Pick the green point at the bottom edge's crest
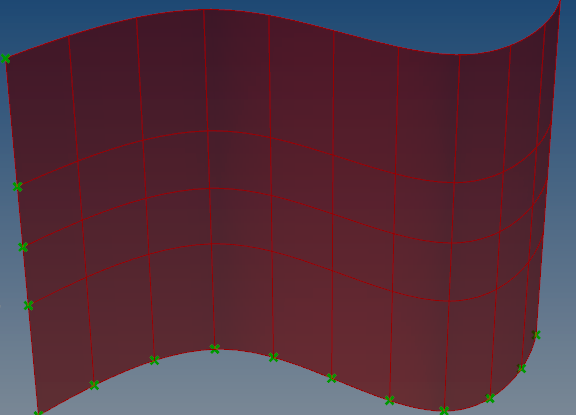This screenshot has width=576, height=415. (x=215, y=349)
